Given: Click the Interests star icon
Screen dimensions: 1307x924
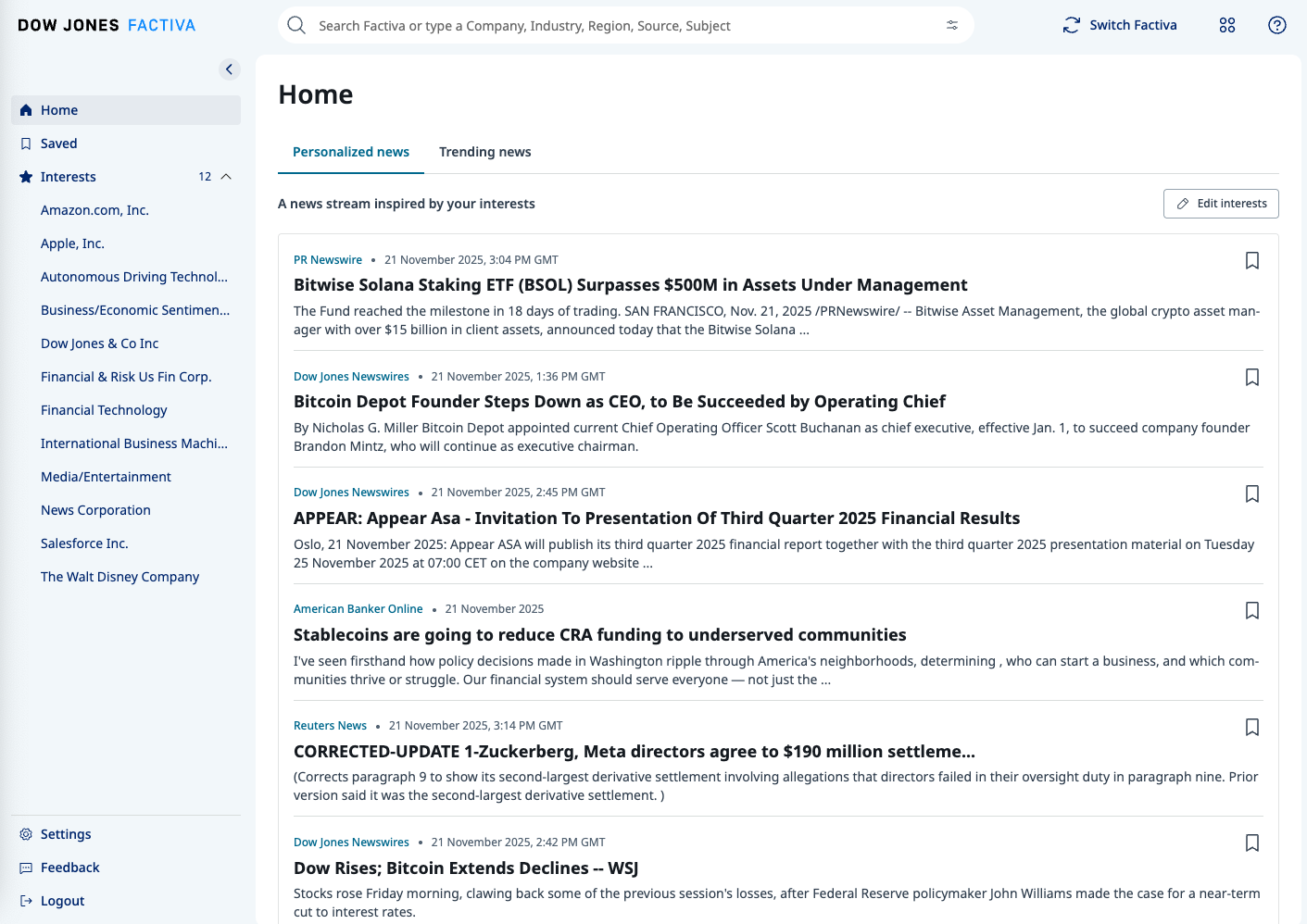Looking at the screenshot, I should (26, 177).
